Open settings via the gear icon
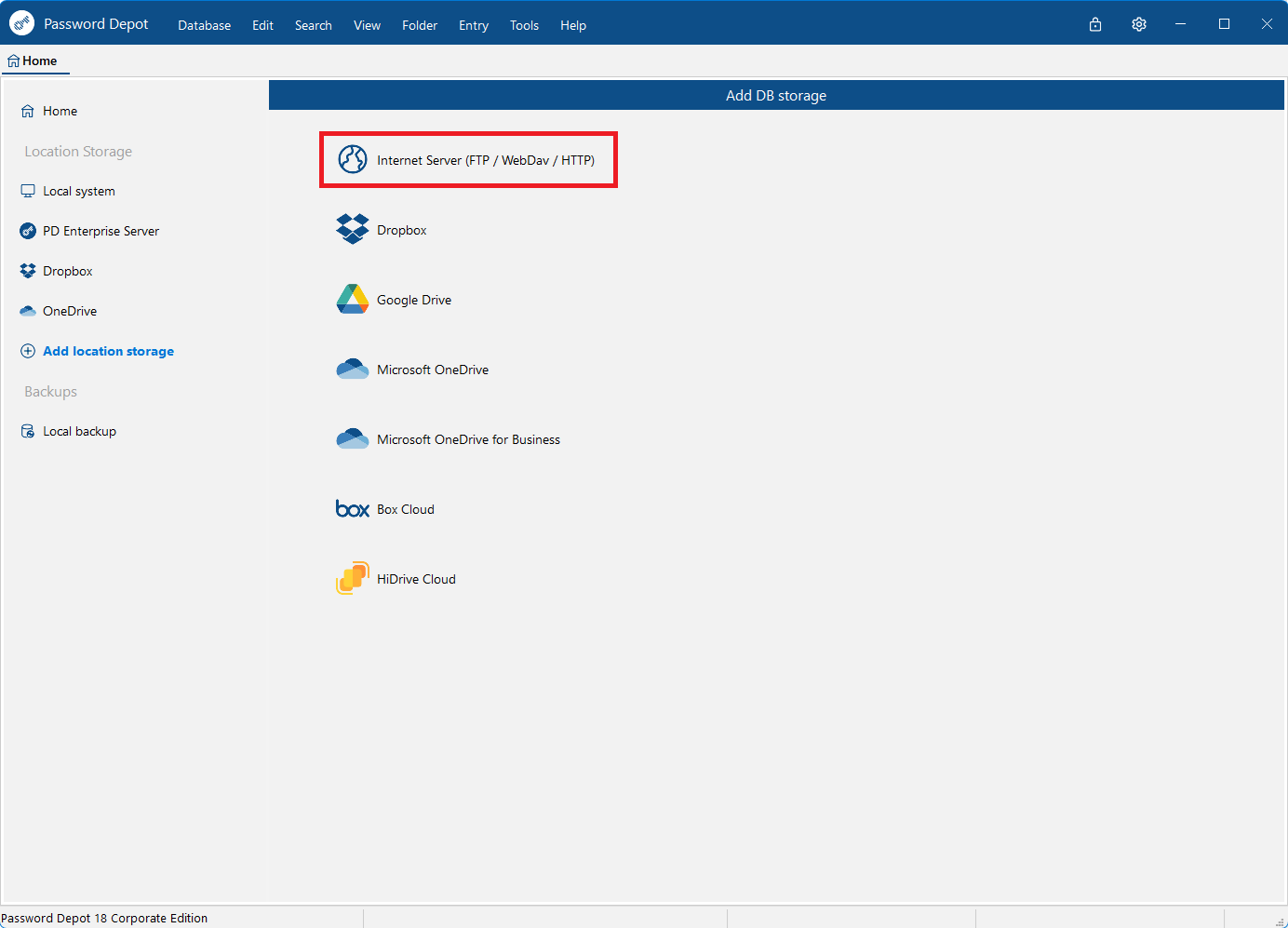1288x928 pixels. [x=1139, y=24]
